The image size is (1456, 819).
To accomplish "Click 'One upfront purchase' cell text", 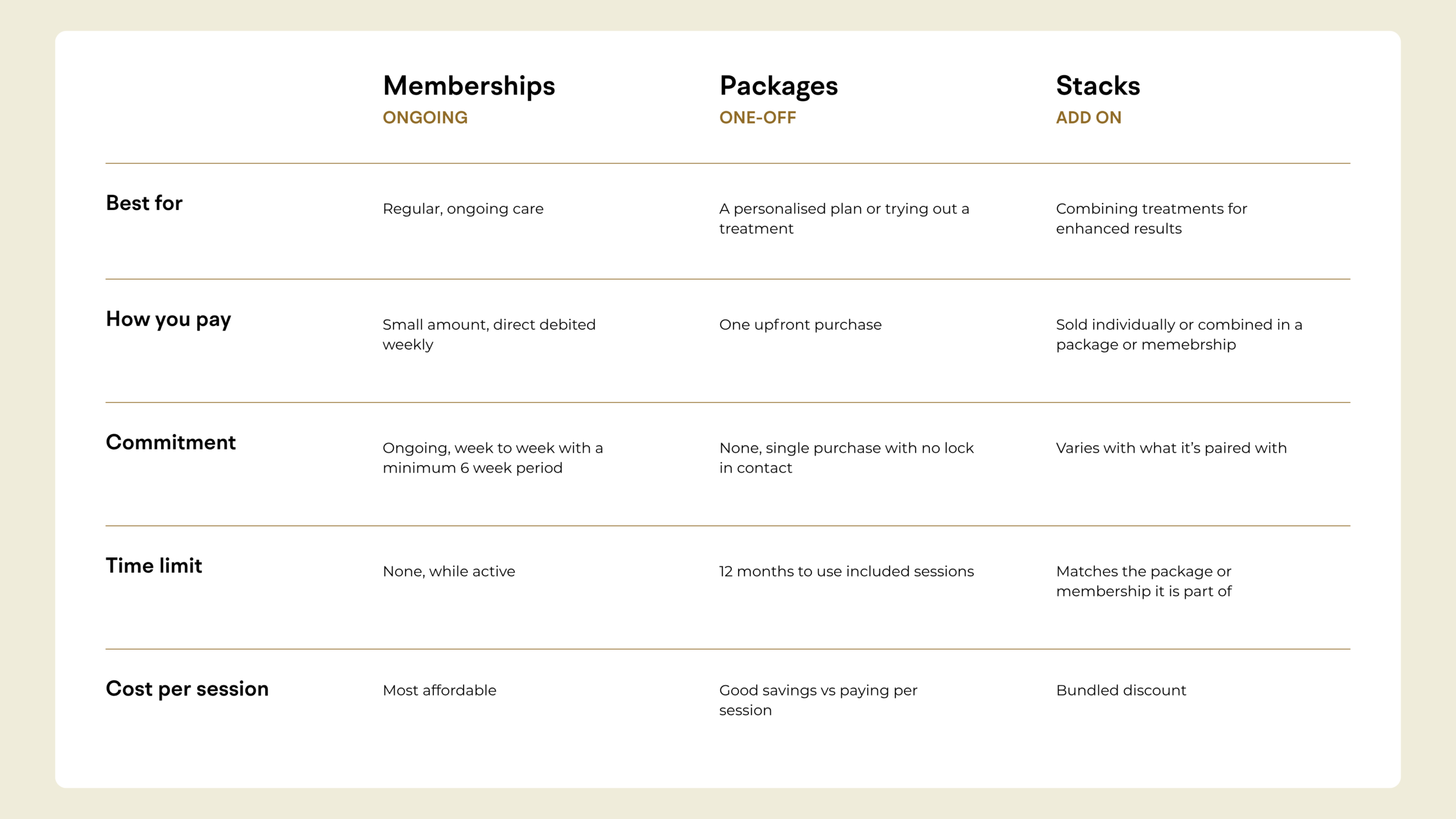I will [800, 325].
